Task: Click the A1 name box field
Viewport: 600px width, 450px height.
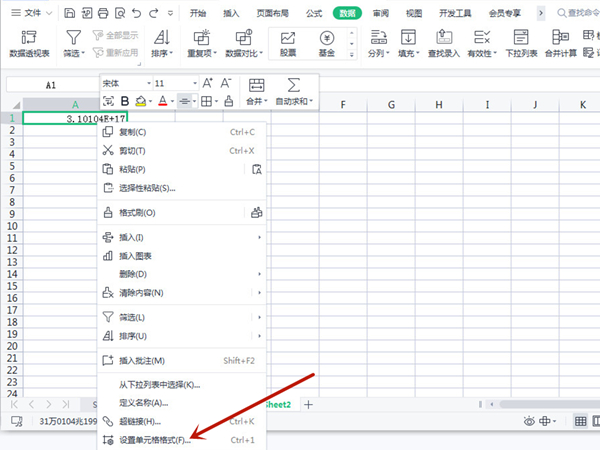Action: (52, 85)
